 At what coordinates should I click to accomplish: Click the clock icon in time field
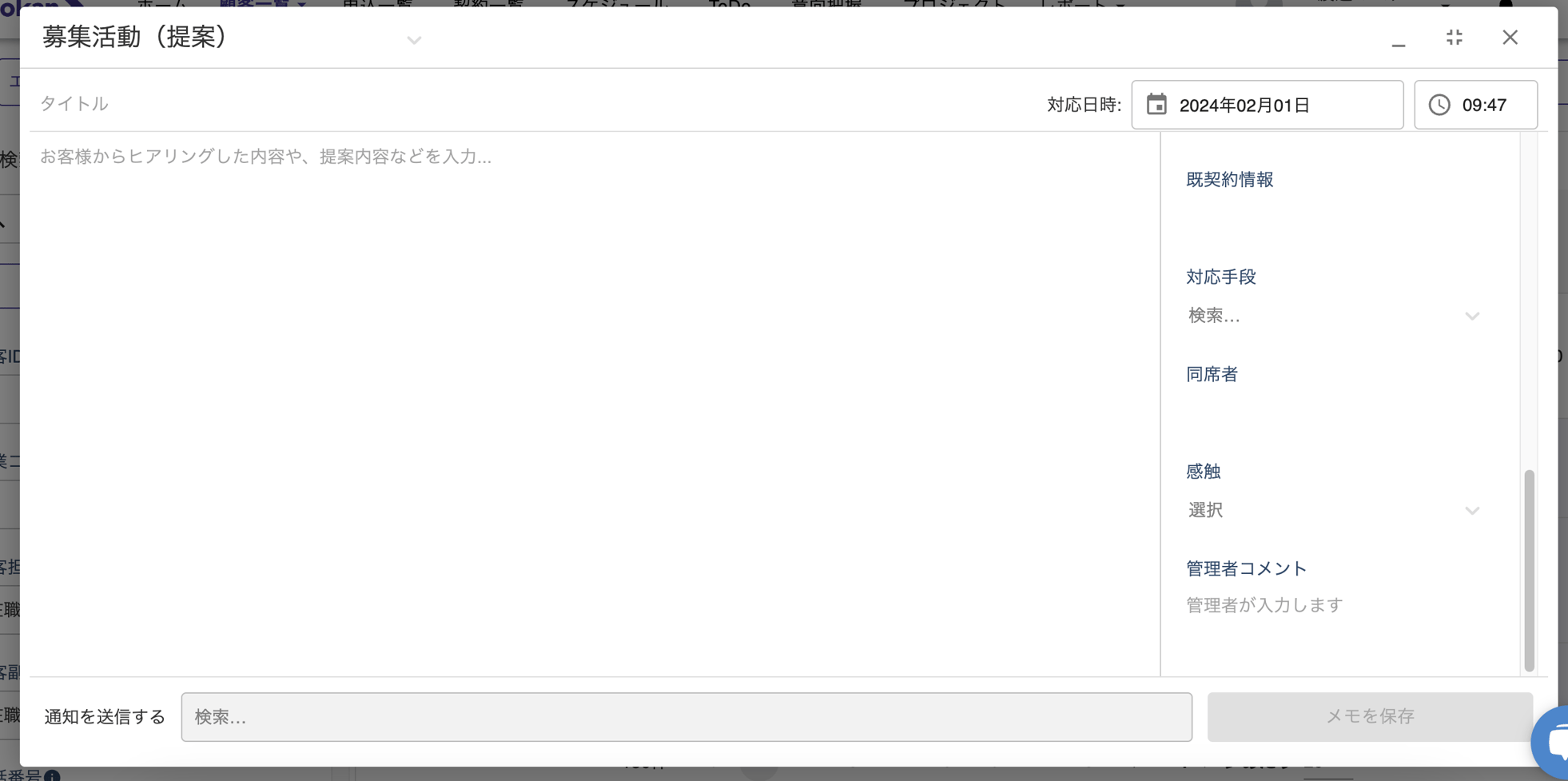click(x=1439, y=105)
